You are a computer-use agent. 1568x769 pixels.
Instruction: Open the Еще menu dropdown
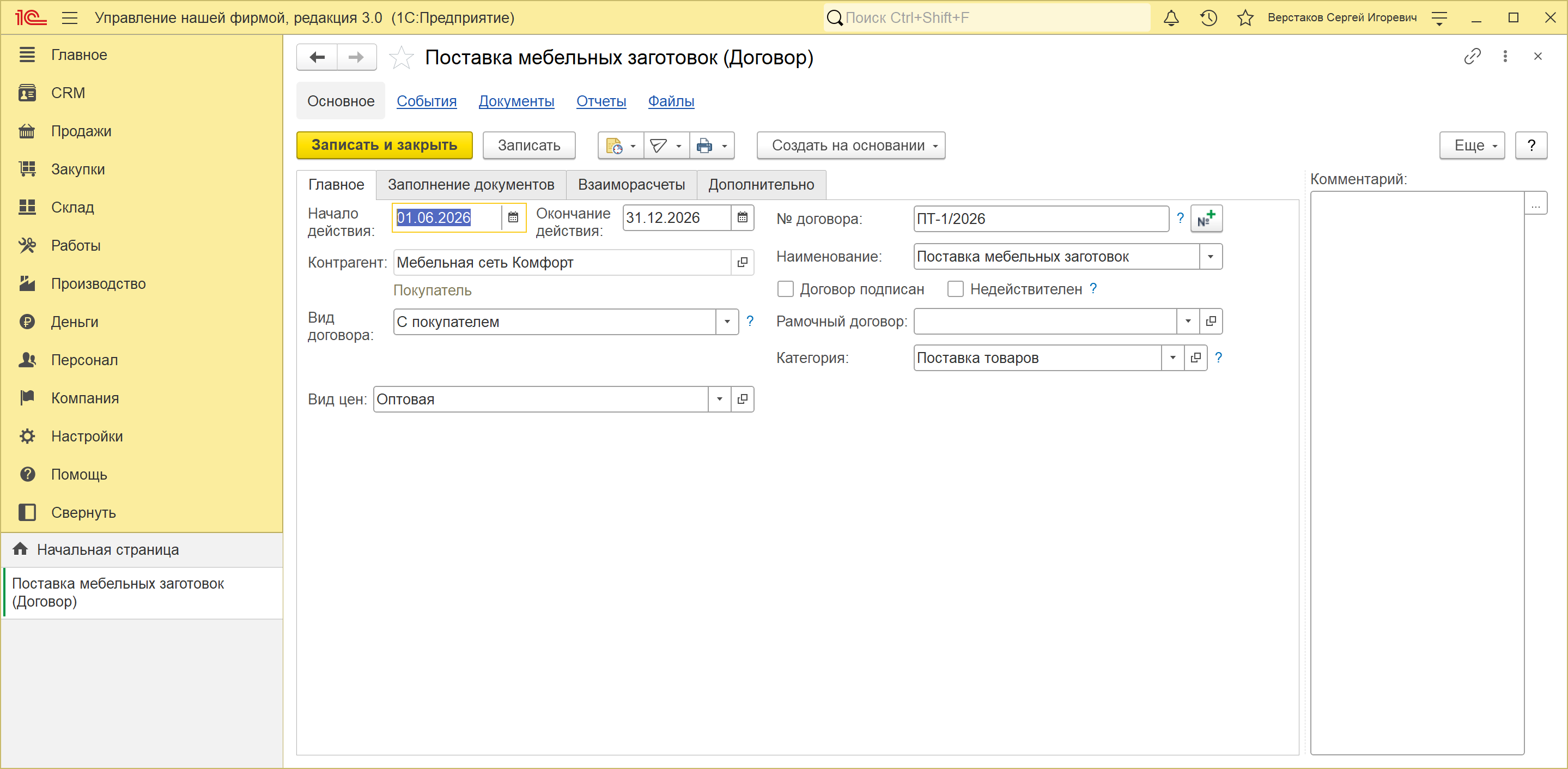pyautogui.click(x=1472, y=146)
